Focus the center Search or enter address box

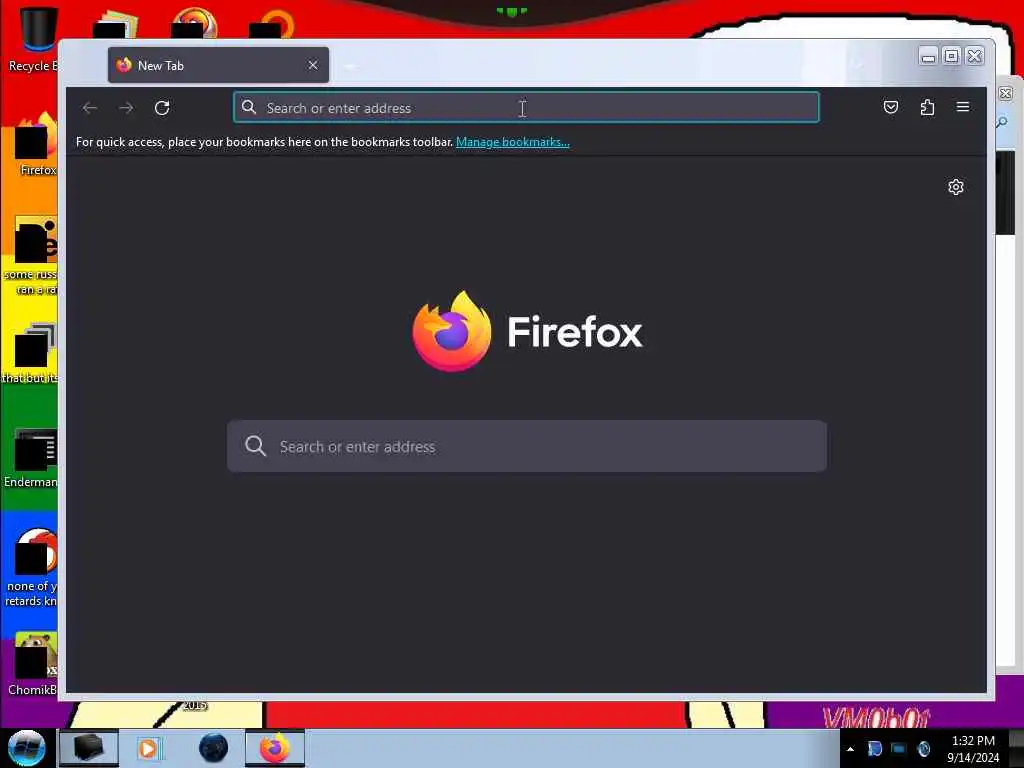526,446
